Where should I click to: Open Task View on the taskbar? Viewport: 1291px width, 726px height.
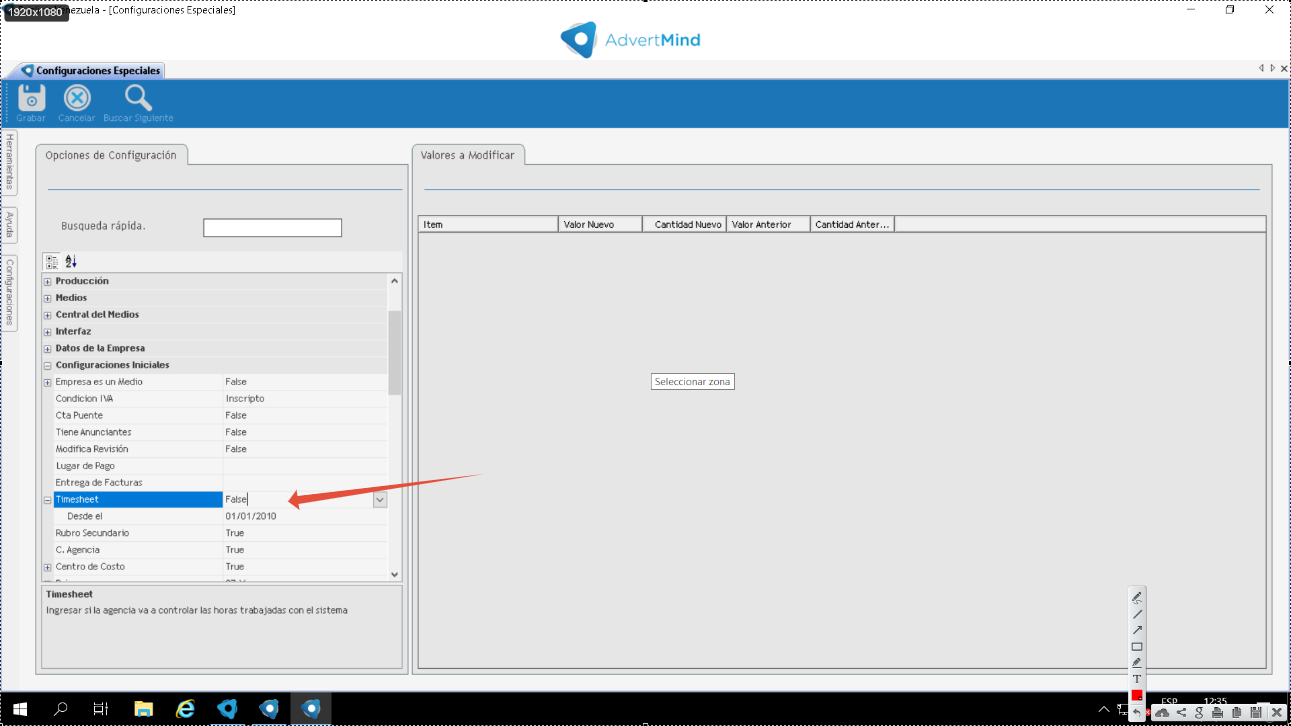(x=101, y=708)
